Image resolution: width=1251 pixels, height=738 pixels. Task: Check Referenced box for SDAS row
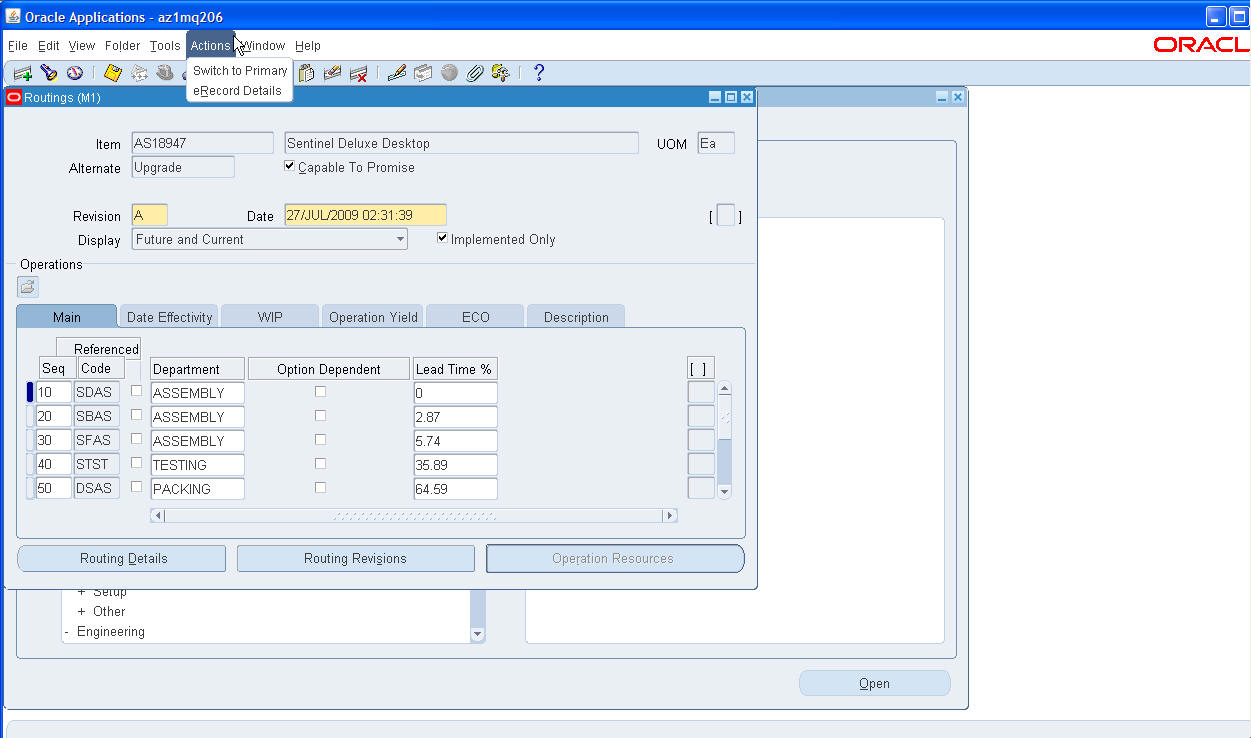[x=137, y=391]
